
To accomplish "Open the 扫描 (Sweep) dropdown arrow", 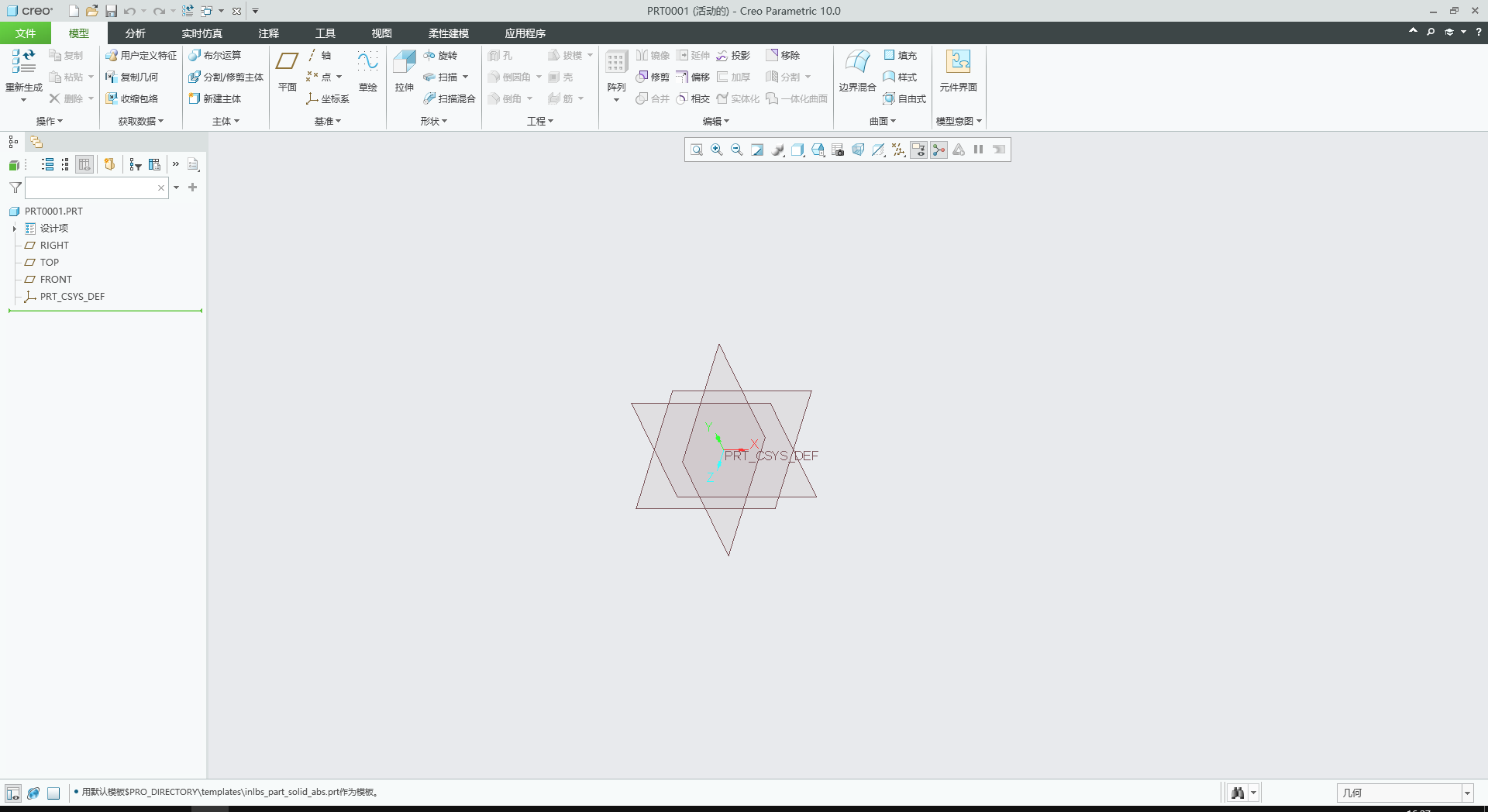I will click(x=464, y=77).
